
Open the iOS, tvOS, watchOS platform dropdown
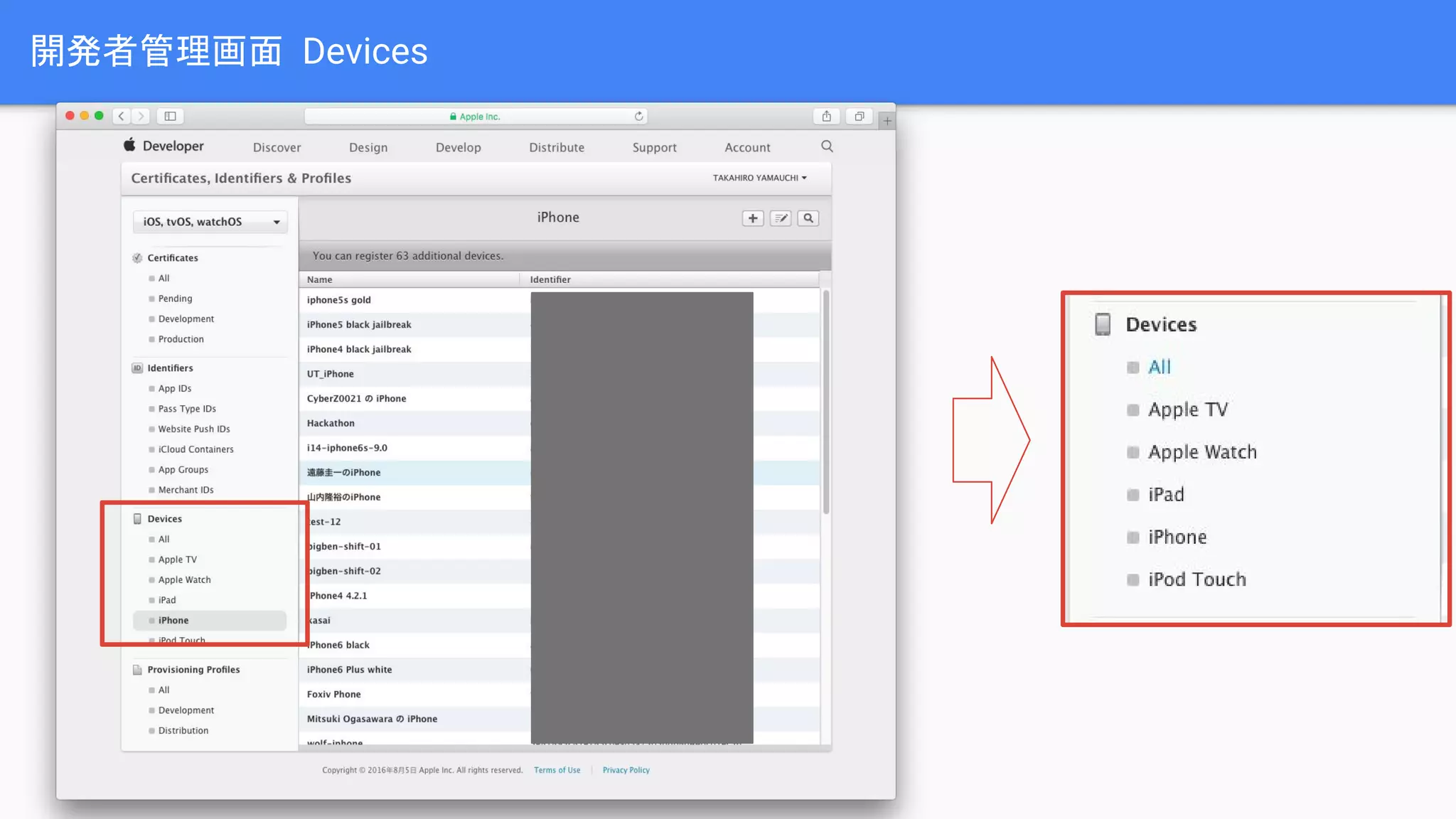point(210,222)
